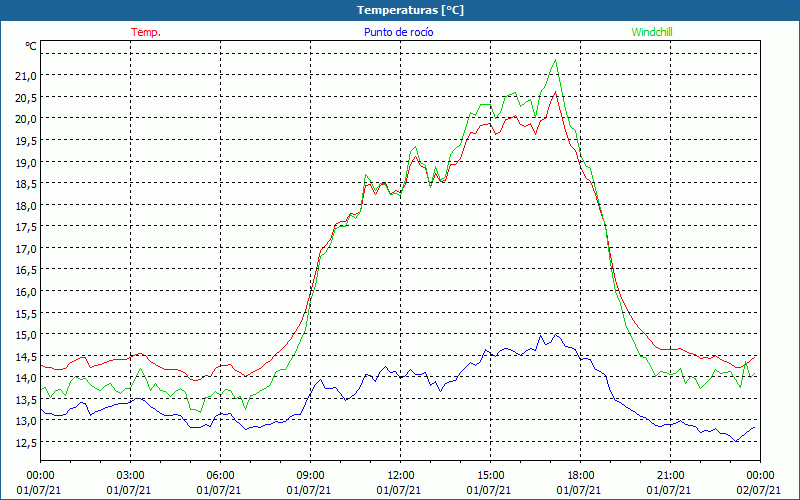Viewport: 800px width, 500px height.
Task: Click the '18,0' y-axis value
Action: click(27, 206)
